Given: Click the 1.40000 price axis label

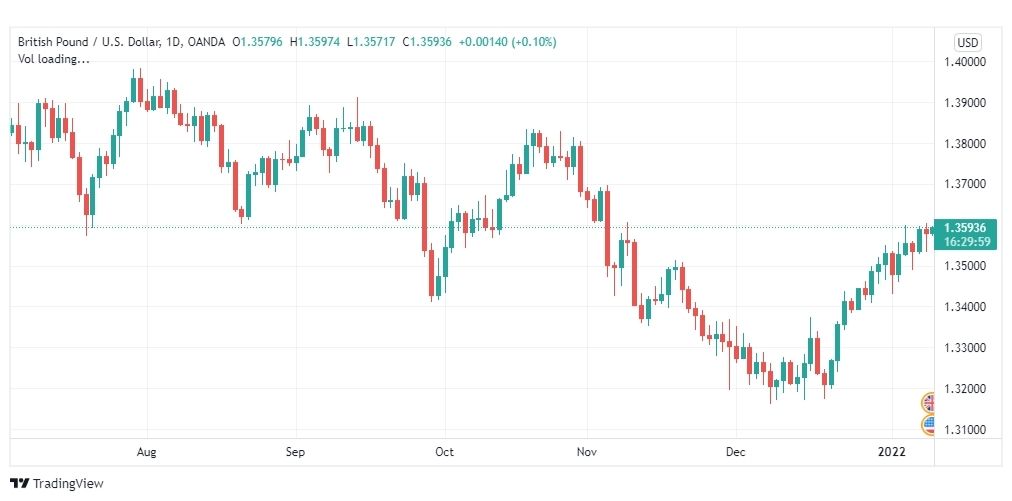Looking at the screenshot, I should coord(966,62).
